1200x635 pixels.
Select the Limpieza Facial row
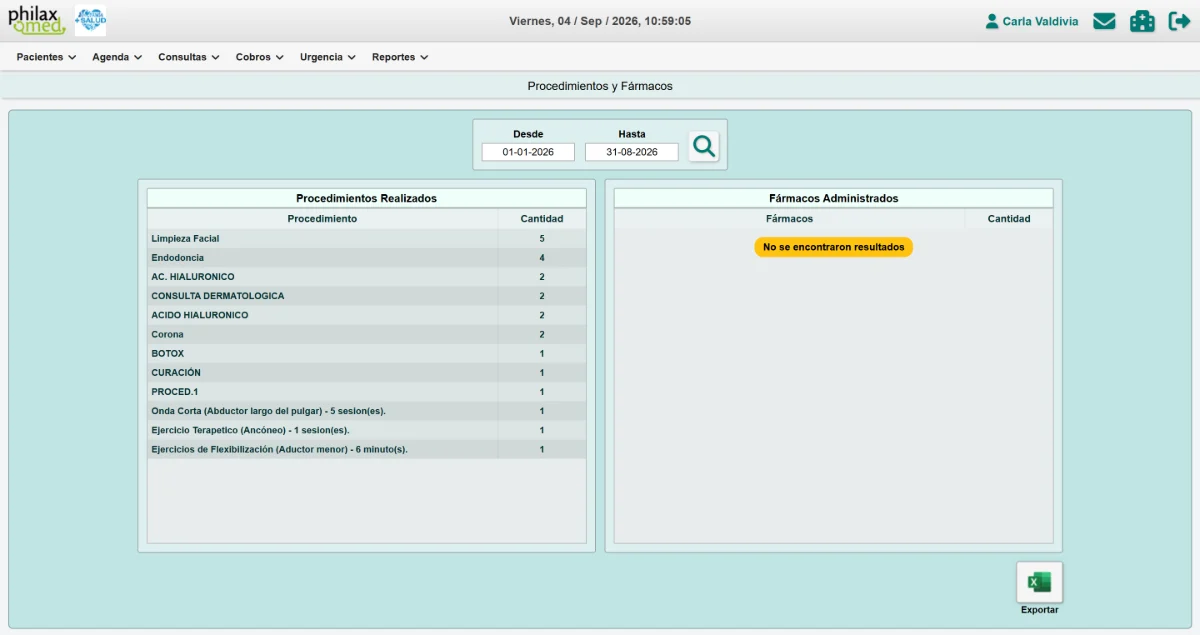(x=367, y=239)
